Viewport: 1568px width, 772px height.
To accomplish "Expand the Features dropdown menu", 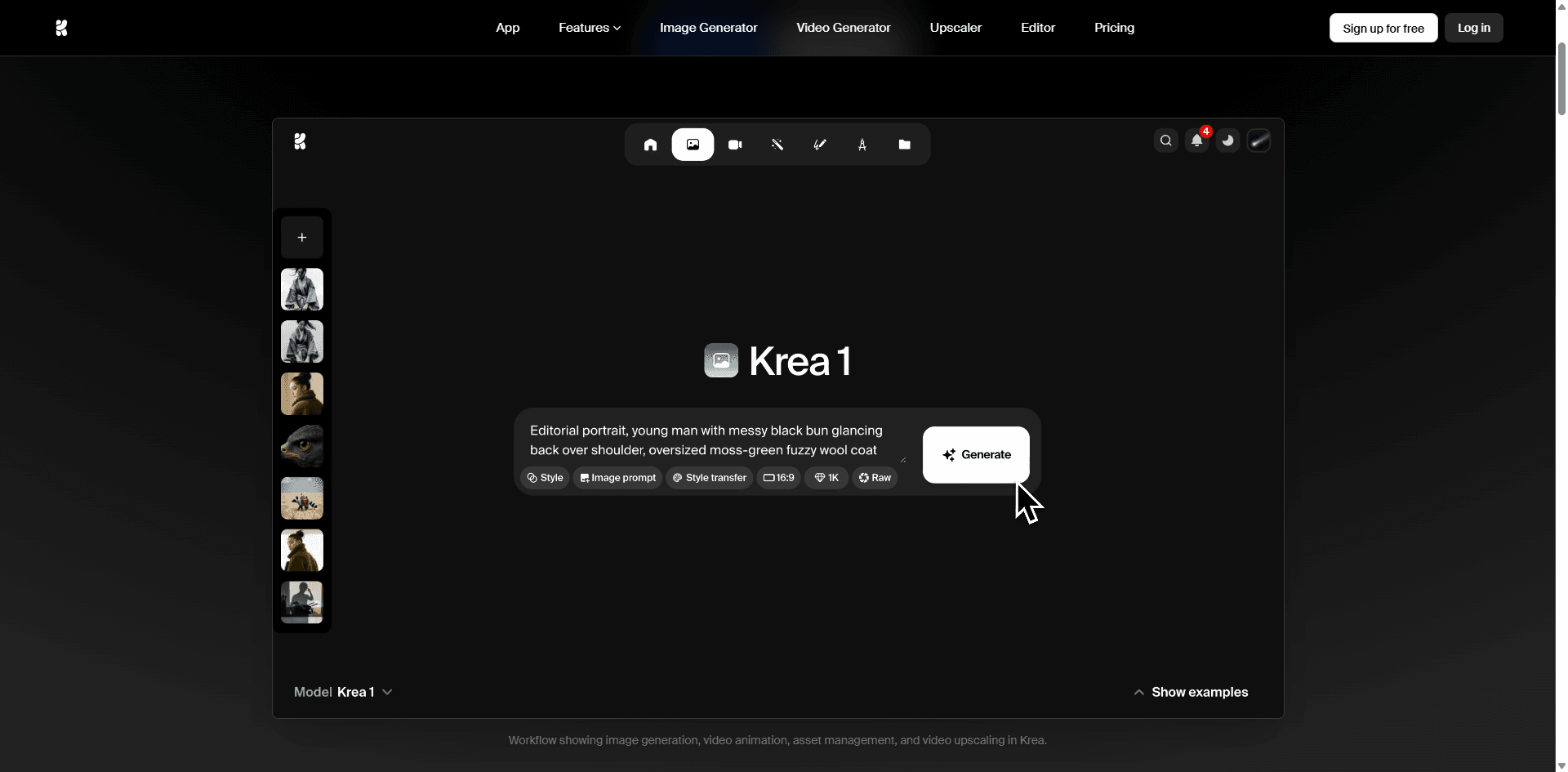I will pyautogui.click(x=589, y=28).
